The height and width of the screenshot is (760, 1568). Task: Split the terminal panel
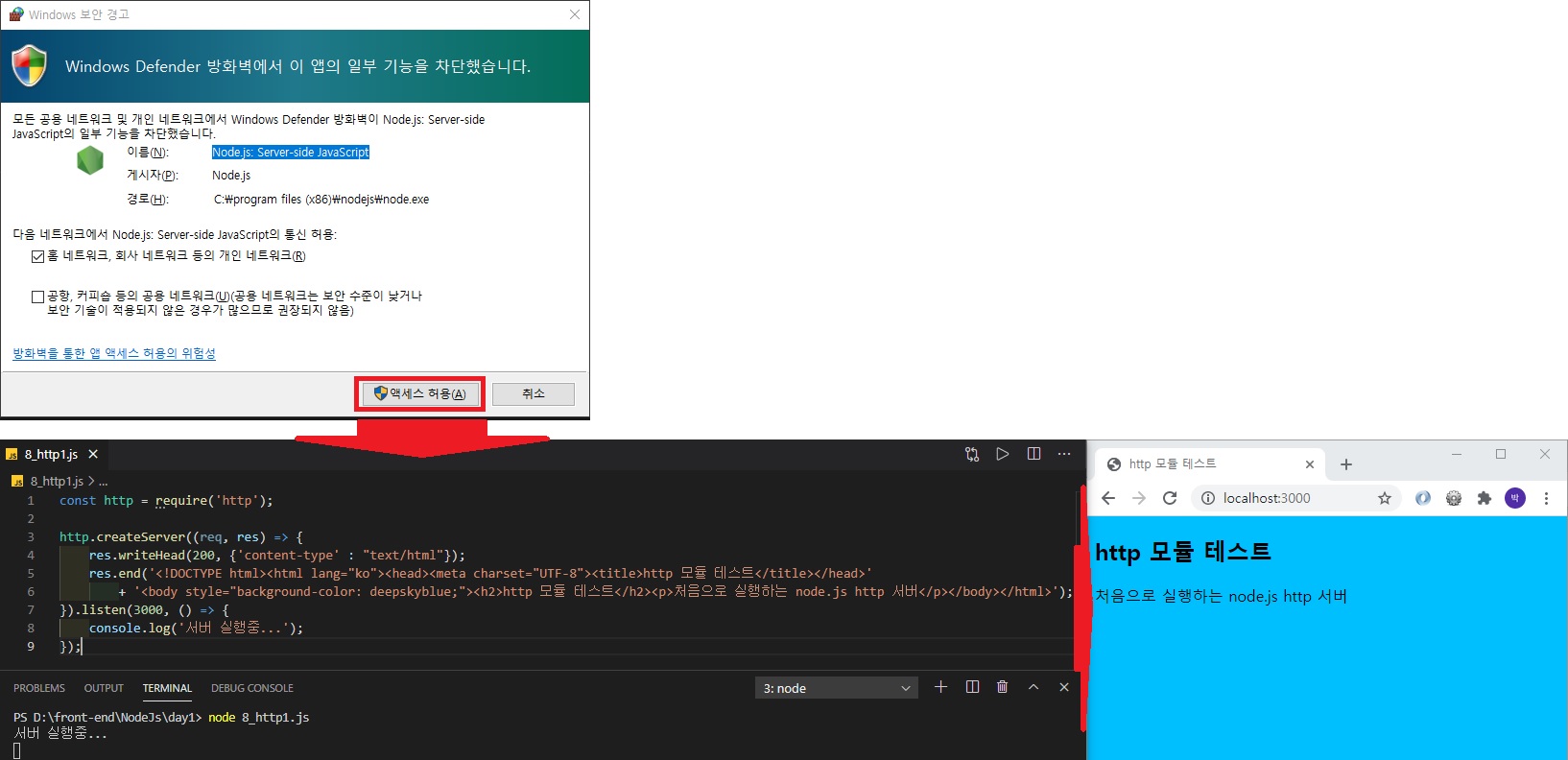click(972, 687)
